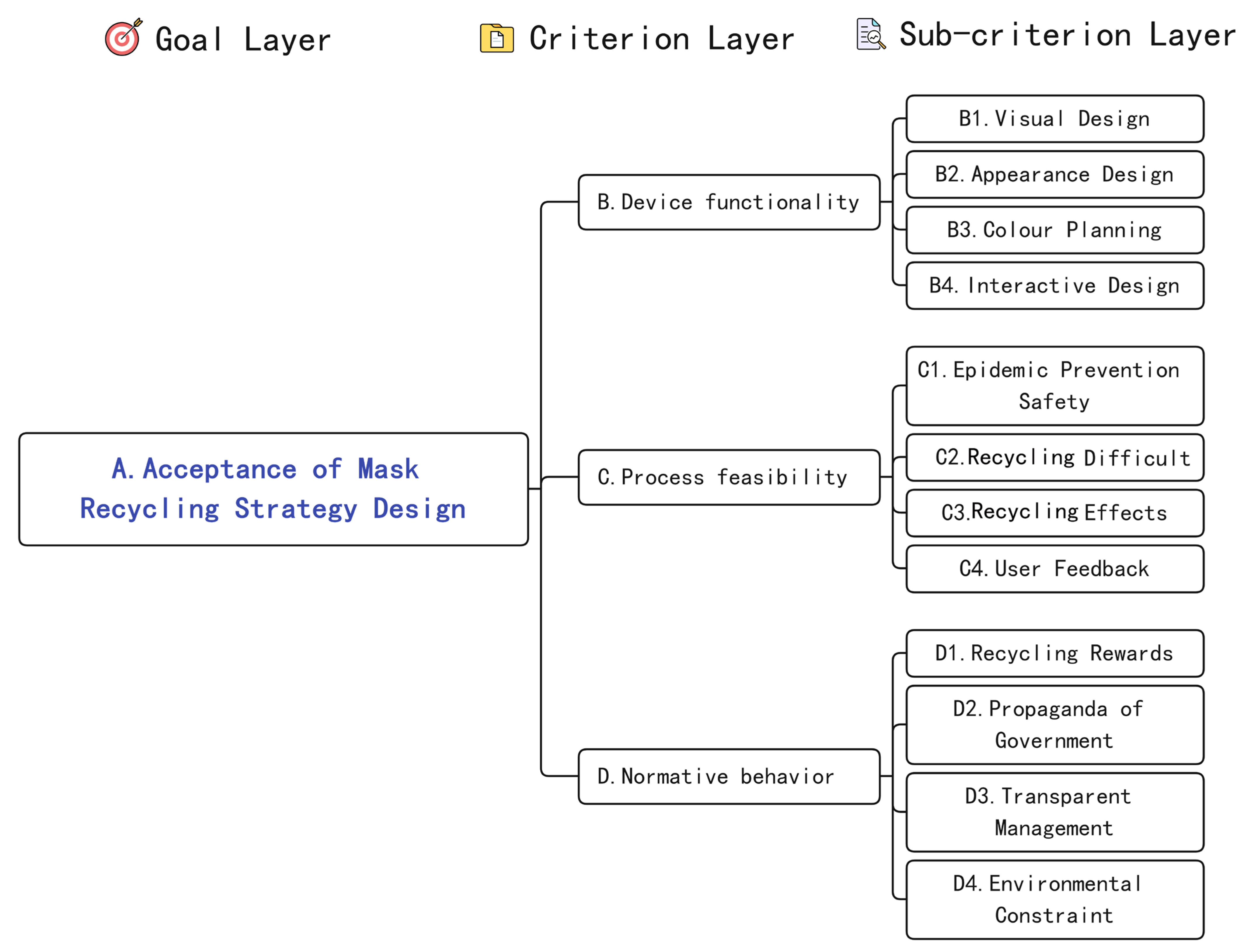This screenshot has width=1250, height=952.
Task: Click the red target icon beside Goal Layer
Action: tap(122, 38)
